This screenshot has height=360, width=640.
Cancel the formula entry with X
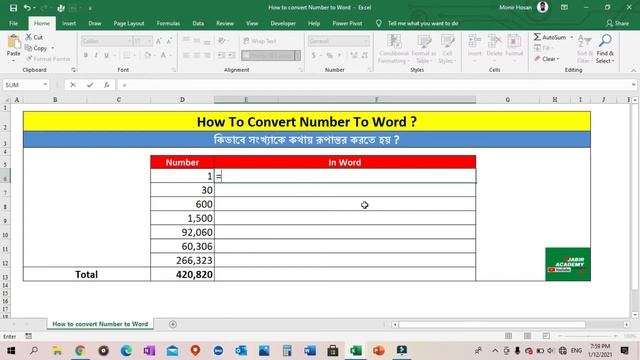click(73, 85)
